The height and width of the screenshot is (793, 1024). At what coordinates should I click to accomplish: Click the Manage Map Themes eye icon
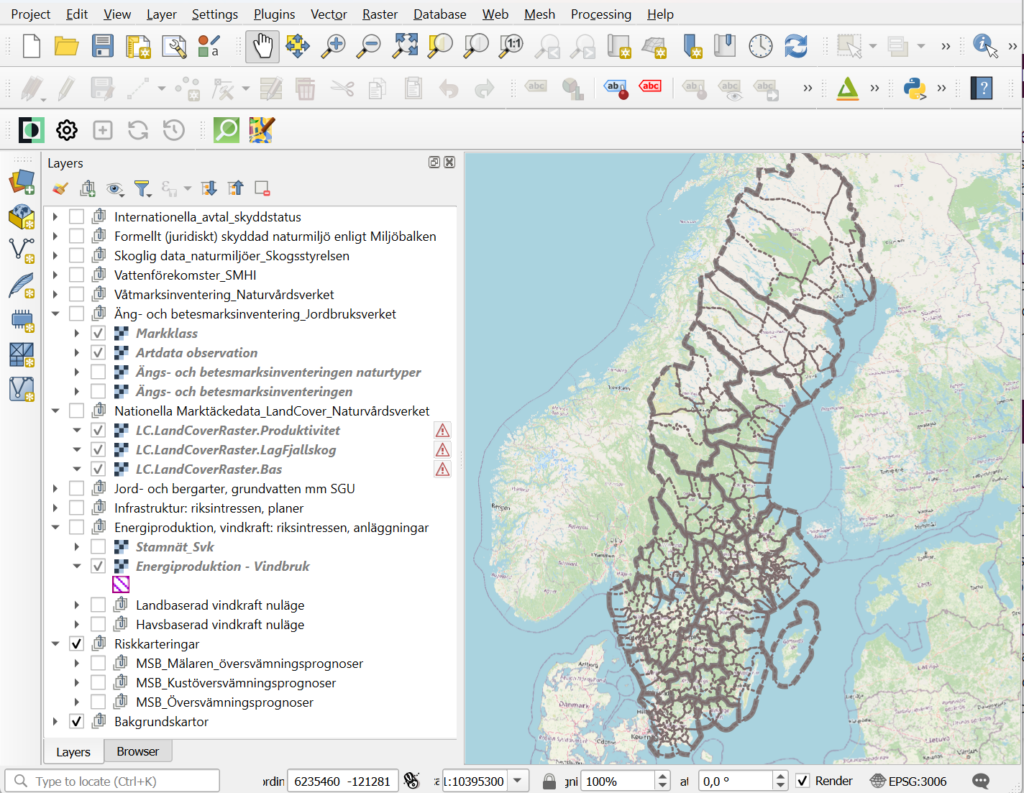(116, 188)
